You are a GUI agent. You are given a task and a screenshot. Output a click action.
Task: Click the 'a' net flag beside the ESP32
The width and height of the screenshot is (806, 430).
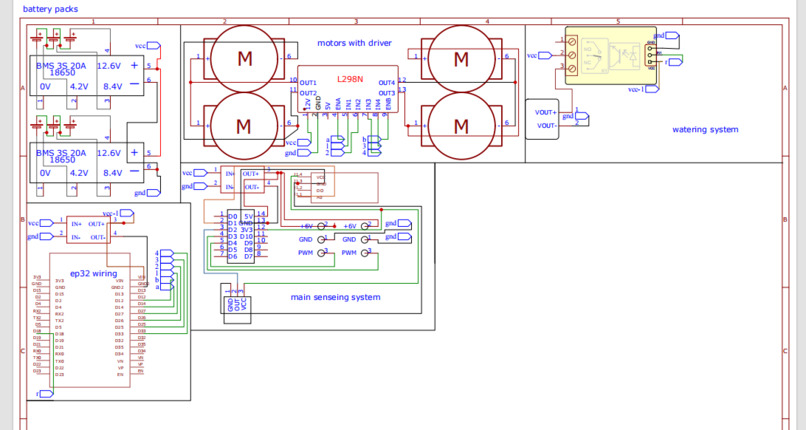[164, 287]
